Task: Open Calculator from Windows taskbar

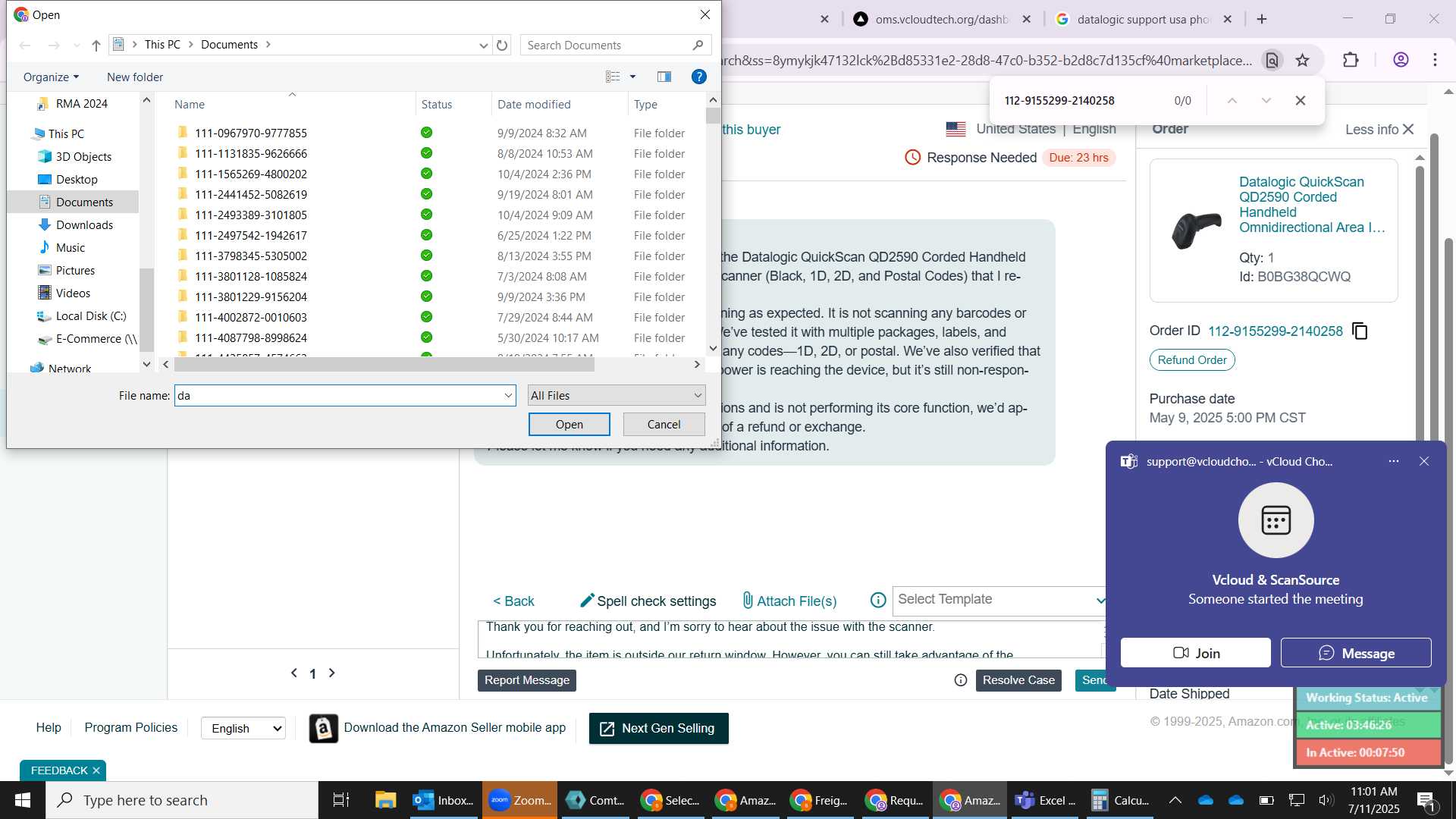Action: (x=1119, y=801)
